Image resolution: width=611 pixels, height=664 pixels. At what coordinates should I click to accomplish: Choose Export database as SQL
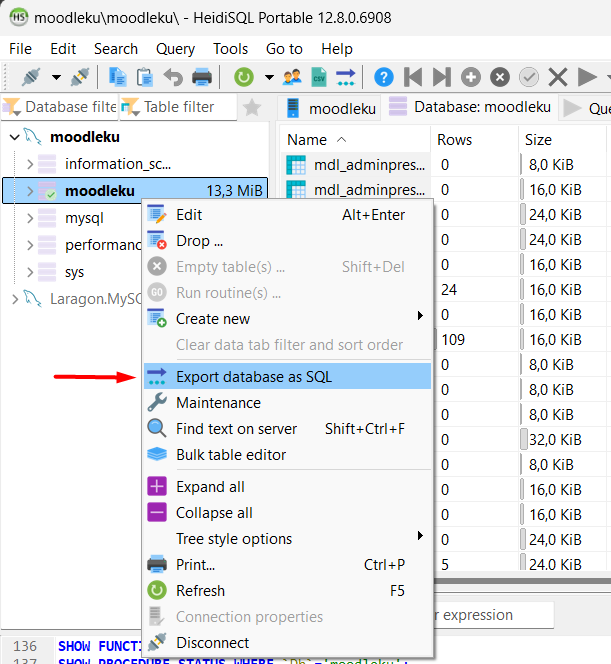pyautogui.click(x=287, y=377)
